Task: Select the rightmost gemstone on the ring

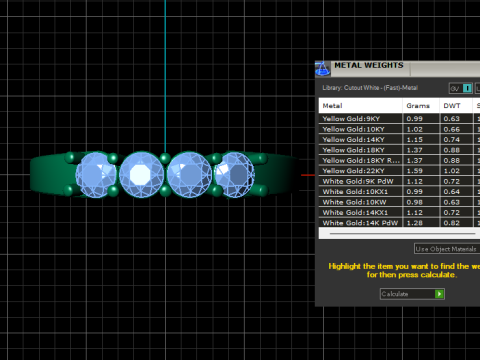Action: point(235,175)
